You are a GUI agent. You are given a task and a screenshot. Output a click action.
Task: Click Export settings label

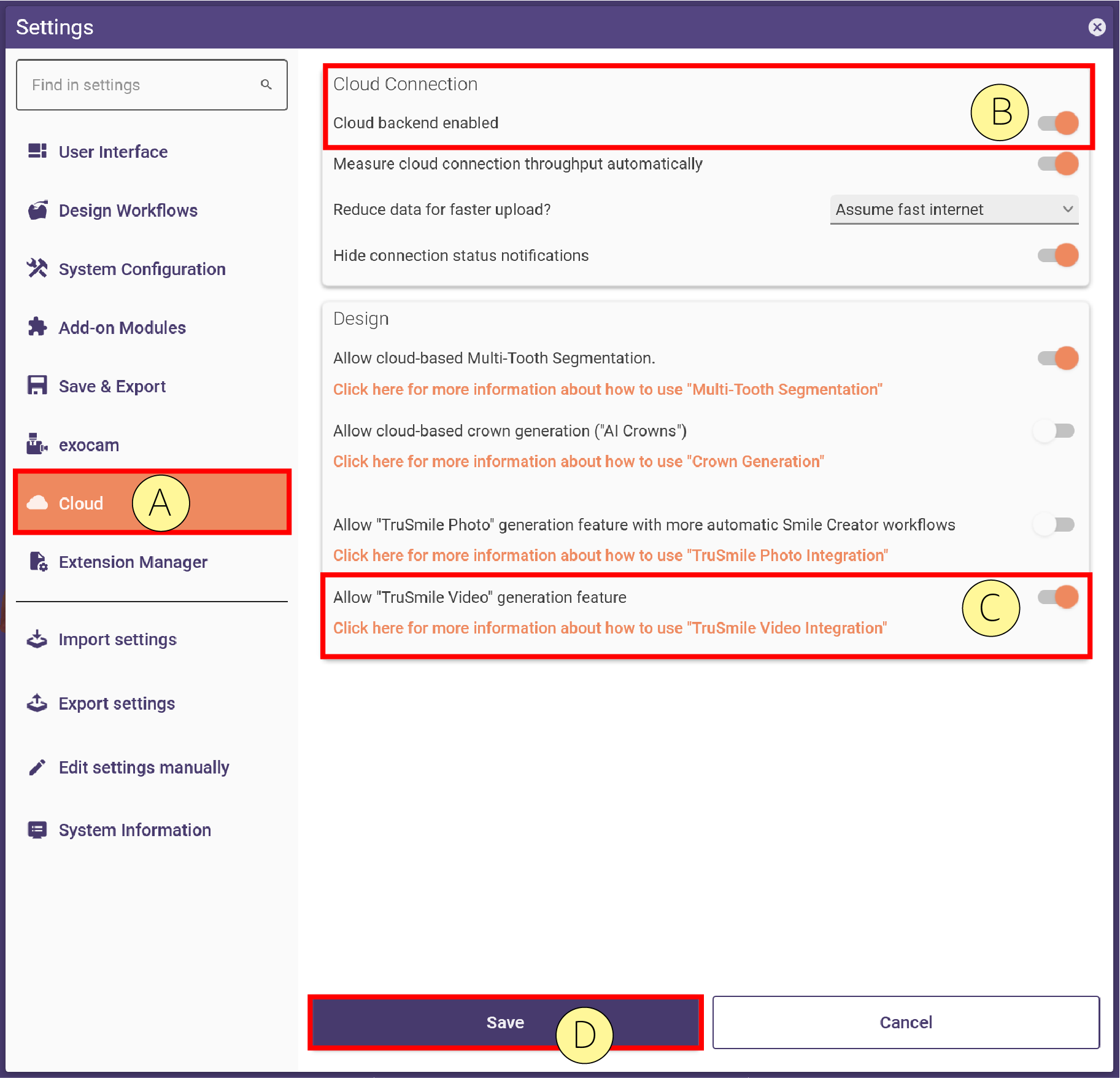click(117, 703)
